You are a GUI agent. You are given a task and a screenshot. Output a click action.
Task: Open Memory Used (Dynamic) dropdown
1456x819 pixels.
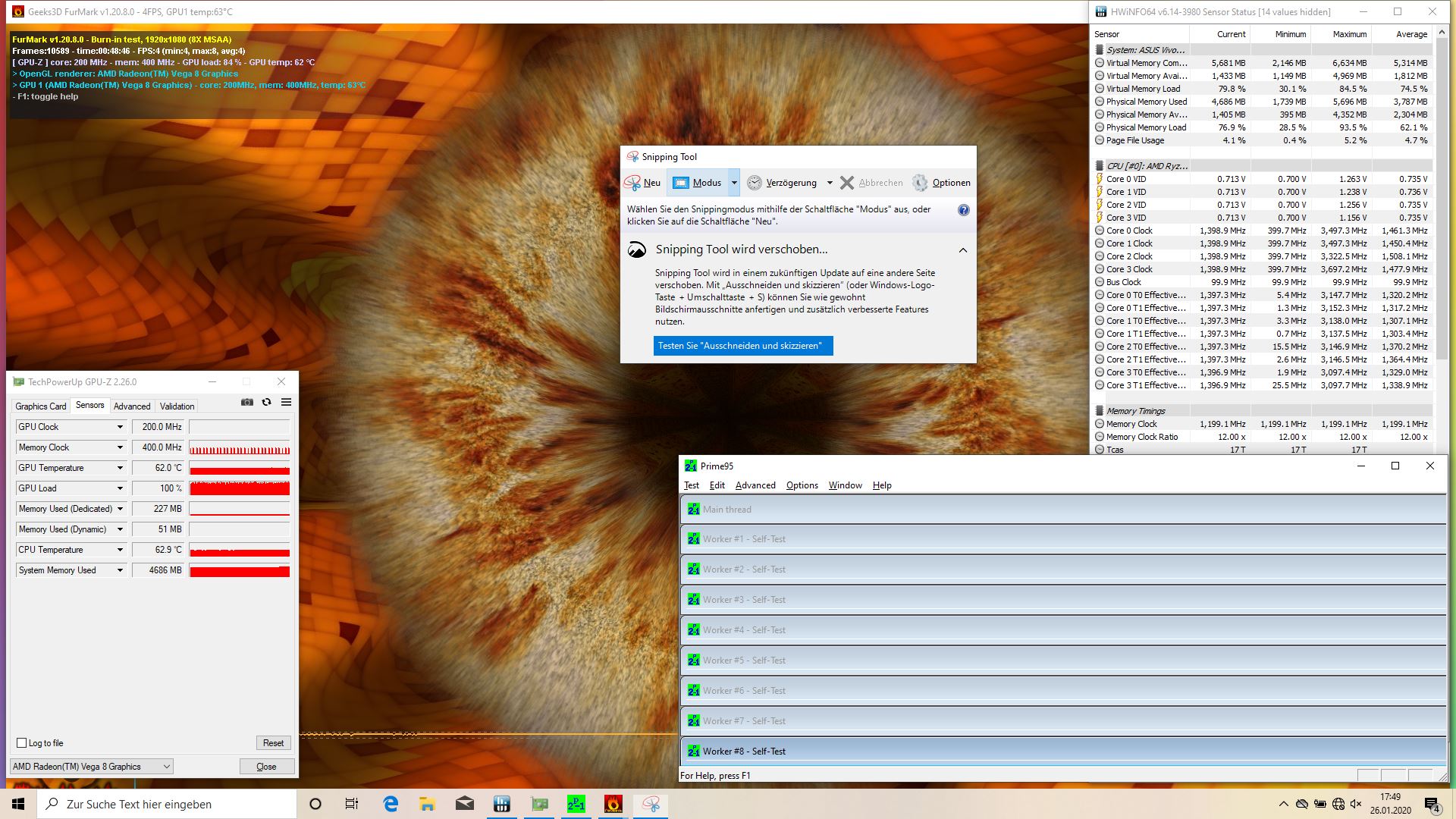pyautogui.click(x=120, y=529)
